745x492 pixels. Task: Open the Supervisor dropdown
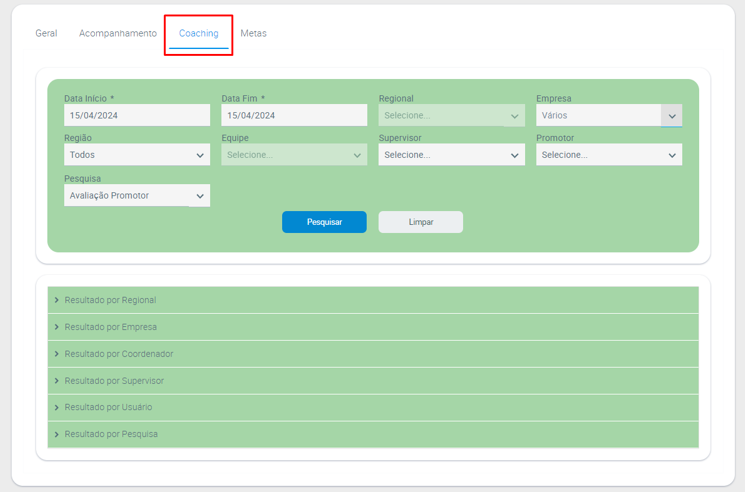[x=451, y=155]
